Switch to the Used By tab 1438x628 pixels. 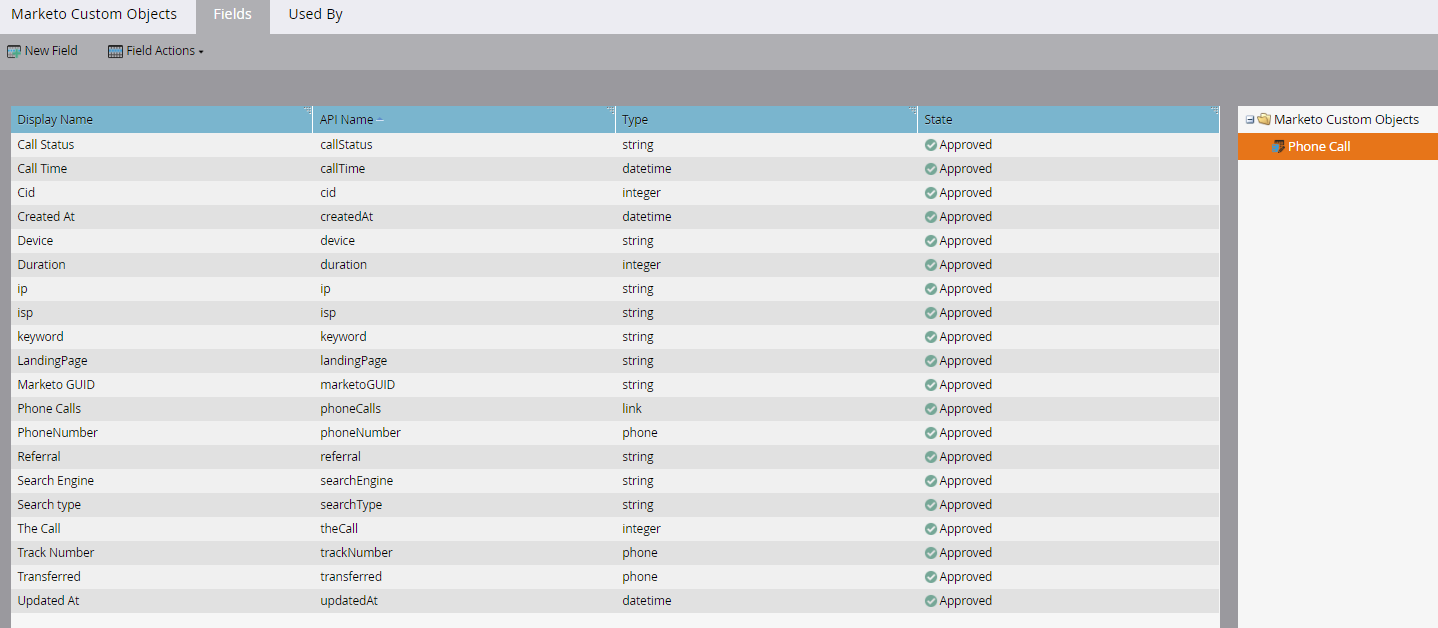pyautogui.click(x=315, y=15)
